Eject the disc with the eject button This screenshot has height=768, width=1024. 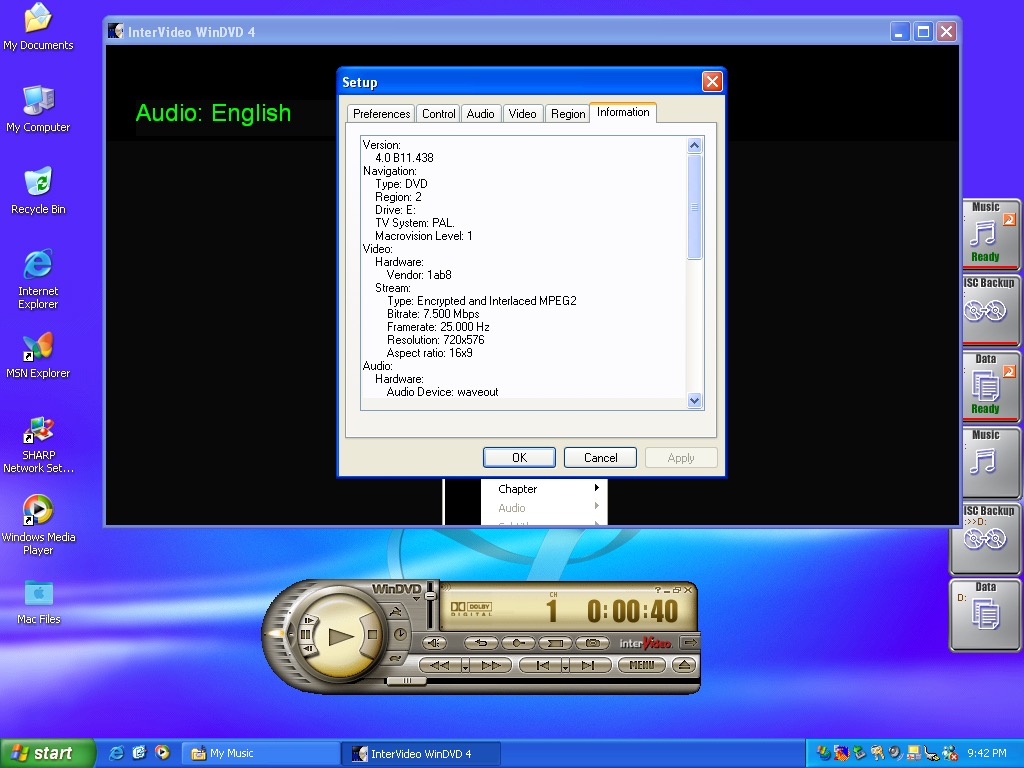tap(684, 665)
